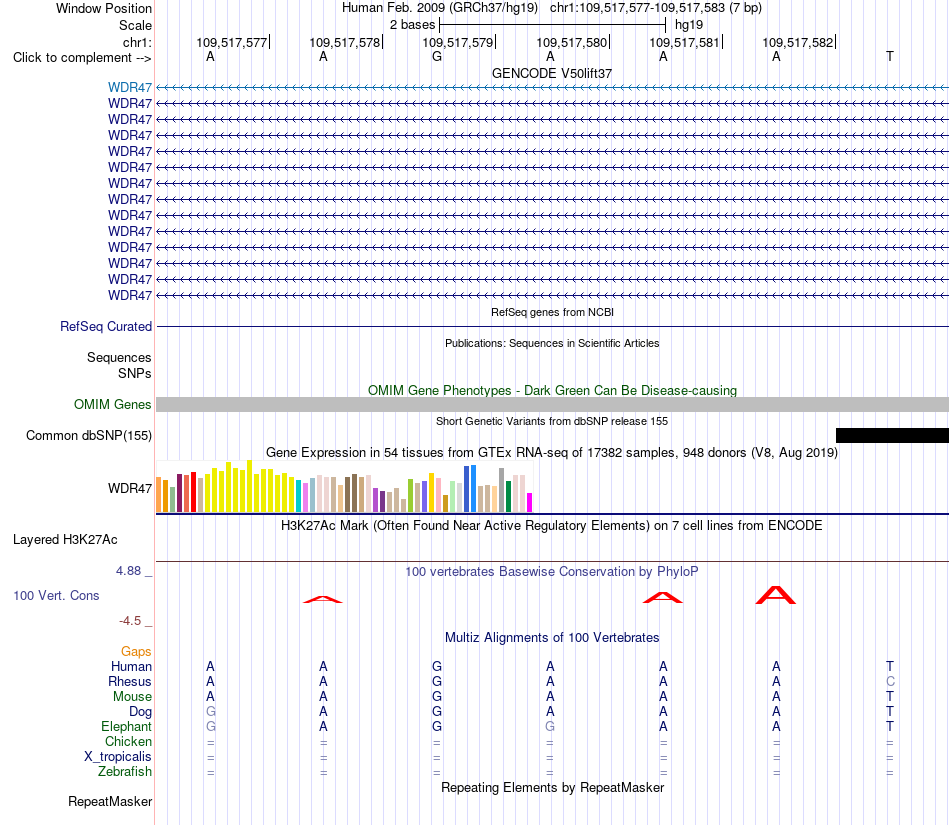Open the OMIM Gene Phenotypes track title

(x=552, y=390)
